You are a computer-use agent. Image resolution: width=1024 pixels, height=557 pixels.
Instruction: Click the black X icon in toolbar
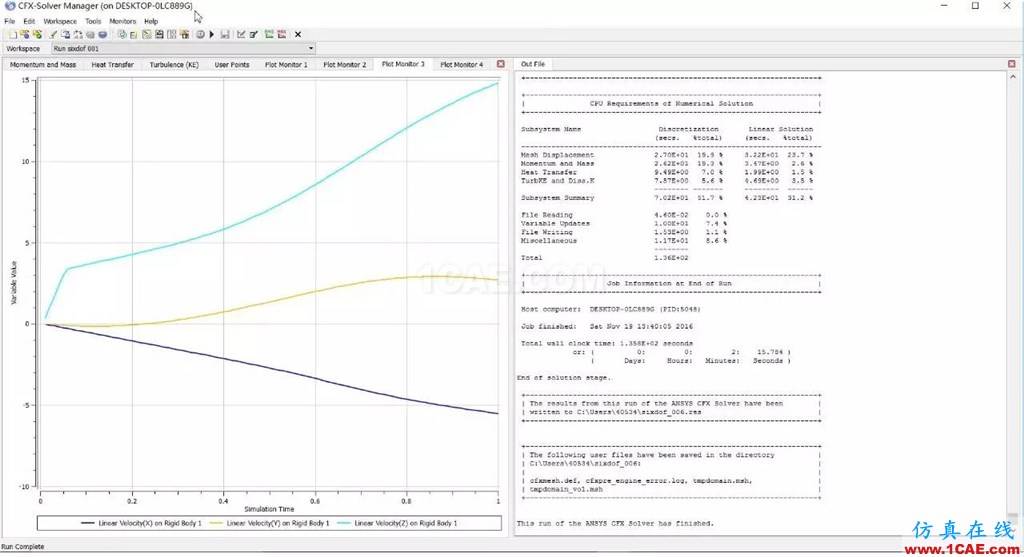[298, 34]
